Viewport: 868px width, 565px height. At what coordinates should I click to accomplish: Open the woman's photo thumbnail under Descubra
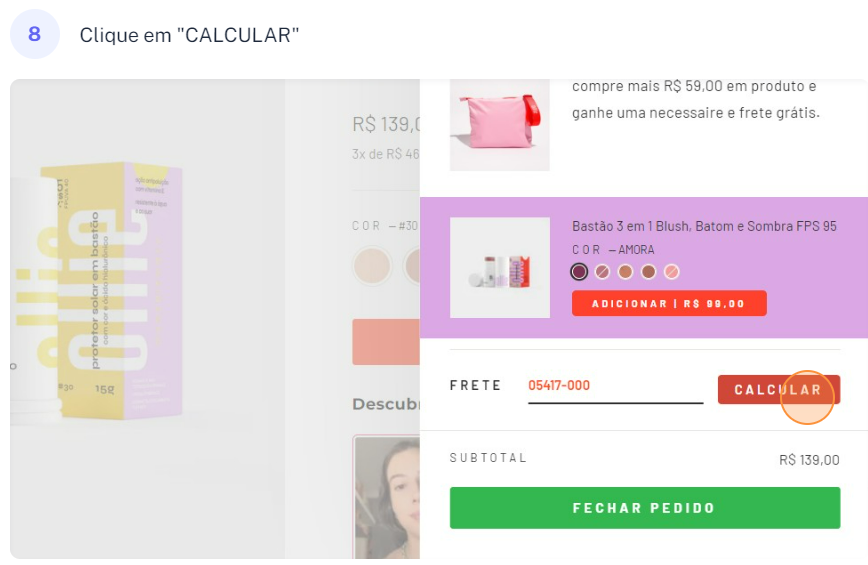[x=387, y=495]
